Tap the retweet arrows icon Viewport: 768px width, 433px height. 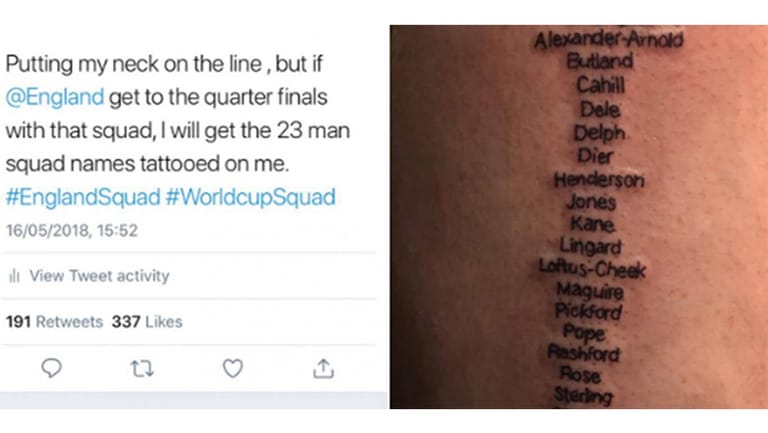(x=143, y=369)
